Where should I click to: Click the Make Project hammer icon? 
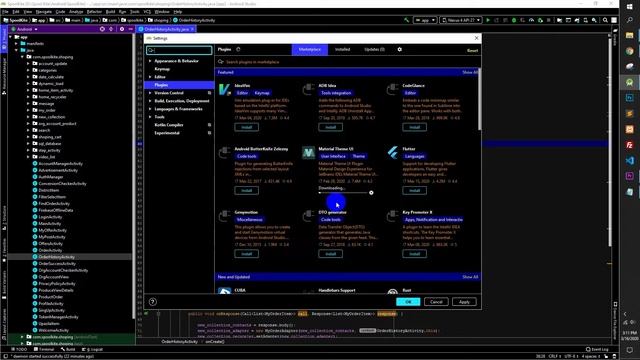[407, 20]
